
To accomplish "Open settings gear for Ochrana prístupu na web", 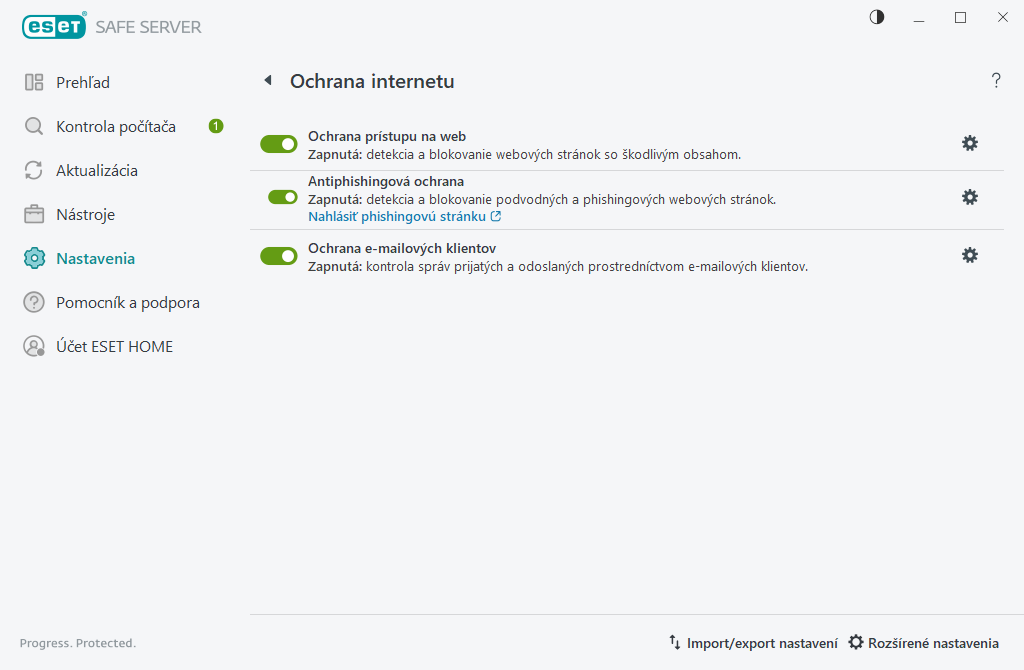I will (x=969, y=143).
